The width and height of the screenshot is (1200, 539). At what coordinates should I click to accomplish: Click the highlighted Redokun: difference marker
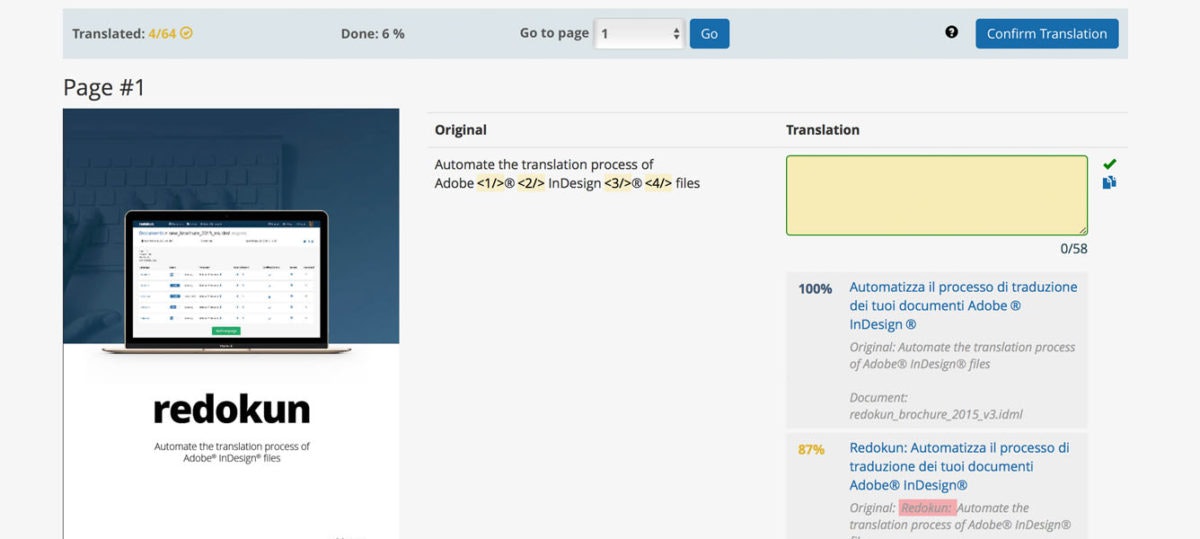click(928, 508)
